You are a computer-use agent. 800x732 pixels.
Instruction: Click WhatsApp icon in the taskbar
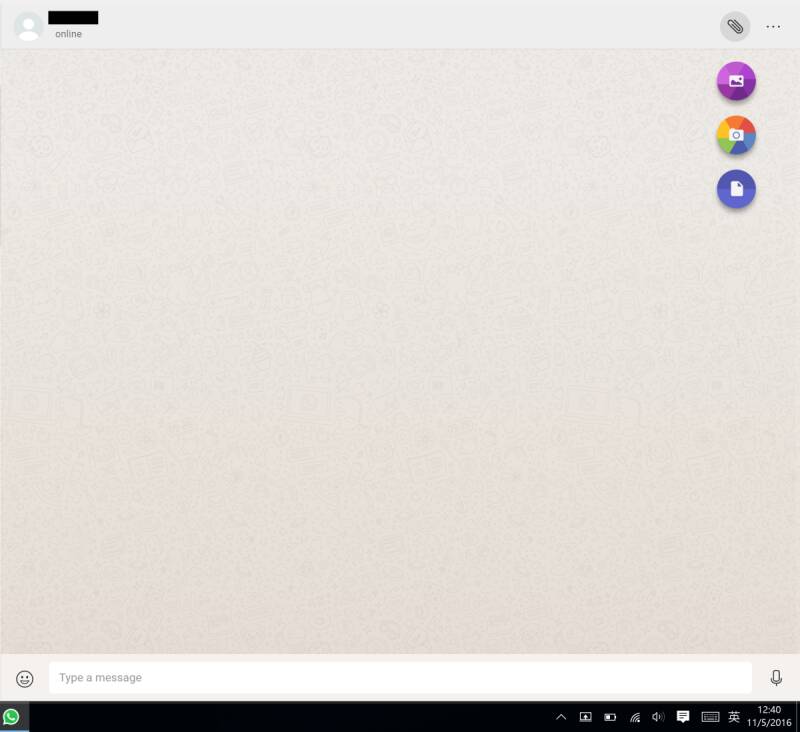click(x=11, y=717)
